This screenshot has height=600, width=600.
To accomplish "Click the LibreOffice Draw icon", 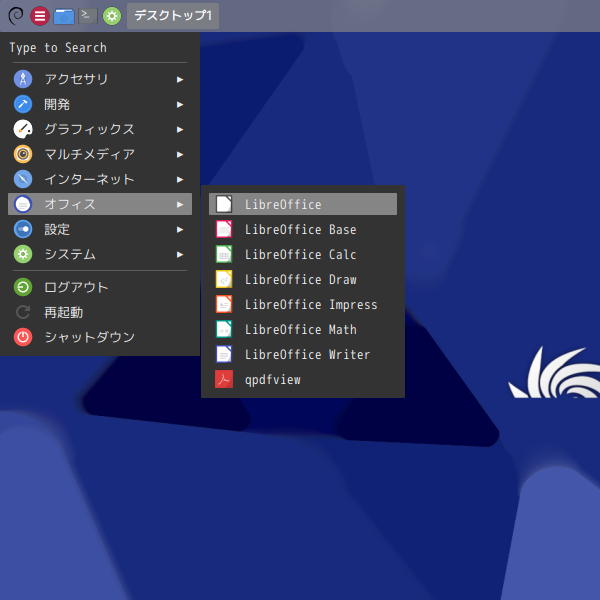I will (x=224, y=279).
